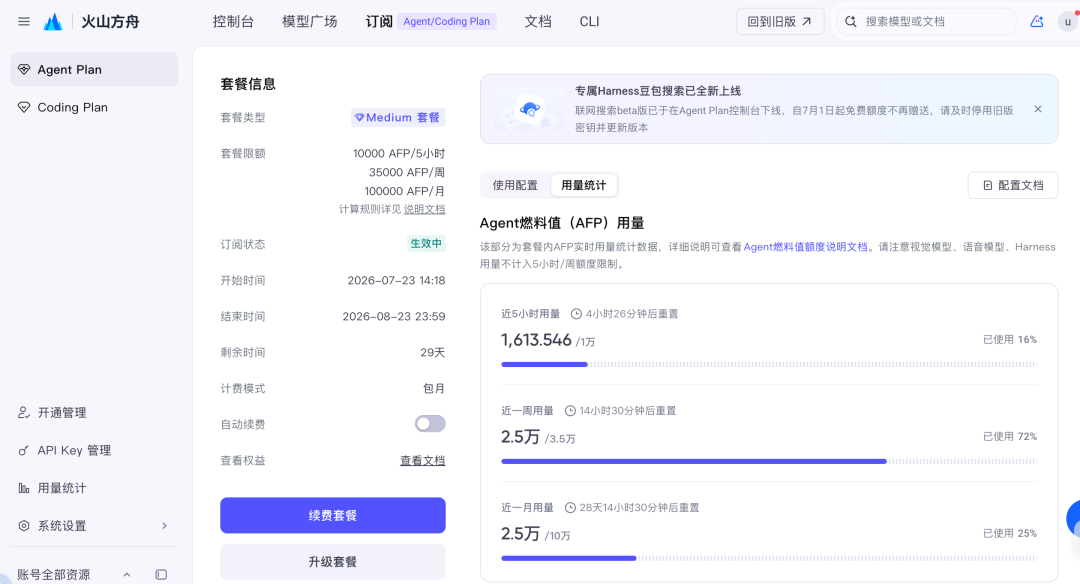The width and height of the screenshot is (1080, 584).
Task: Click the blue floating button at right edge
Action: point(1073,518)
